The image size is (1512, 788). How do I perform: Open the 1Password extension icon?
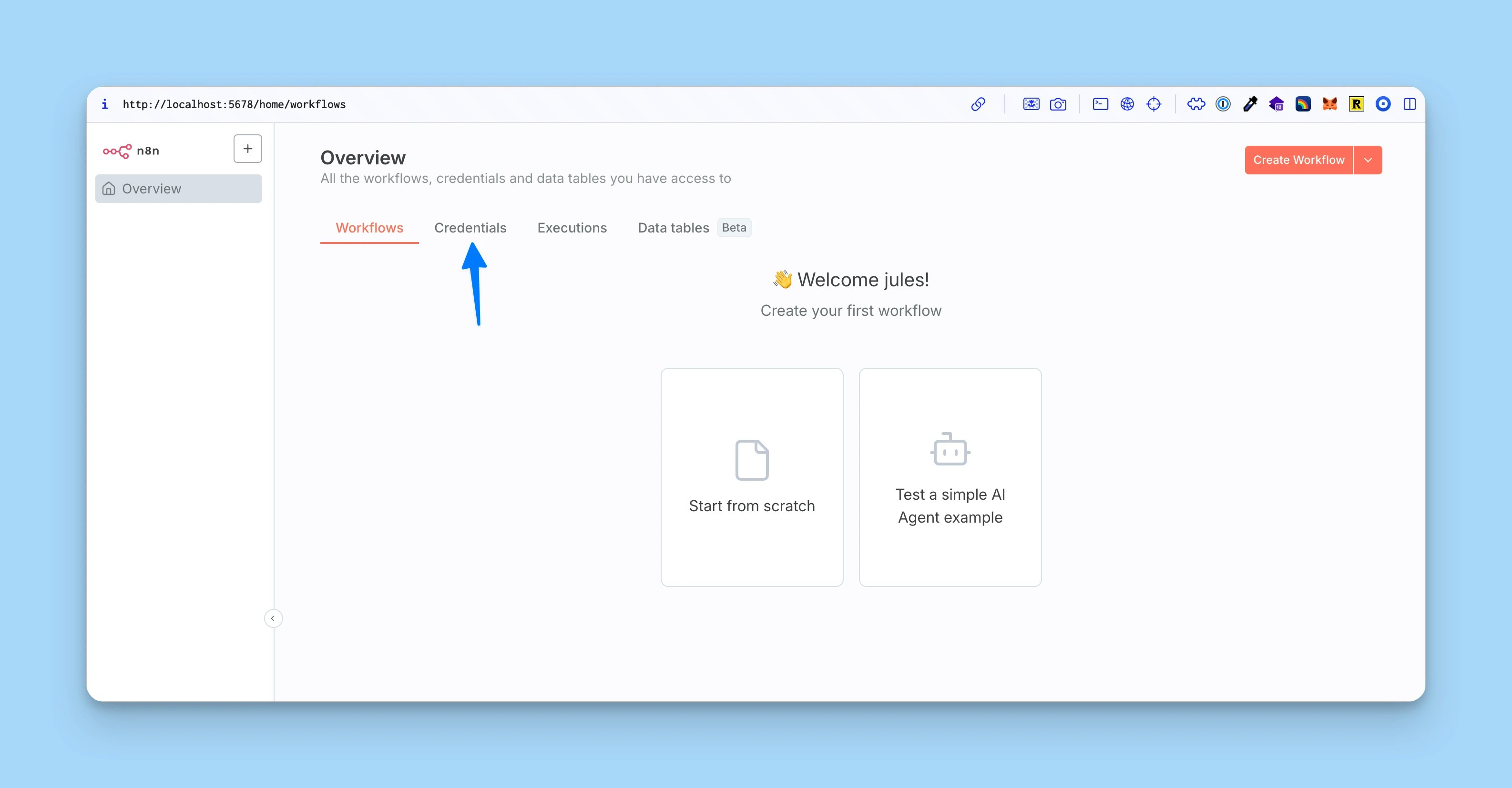[x=1223, y=104]
